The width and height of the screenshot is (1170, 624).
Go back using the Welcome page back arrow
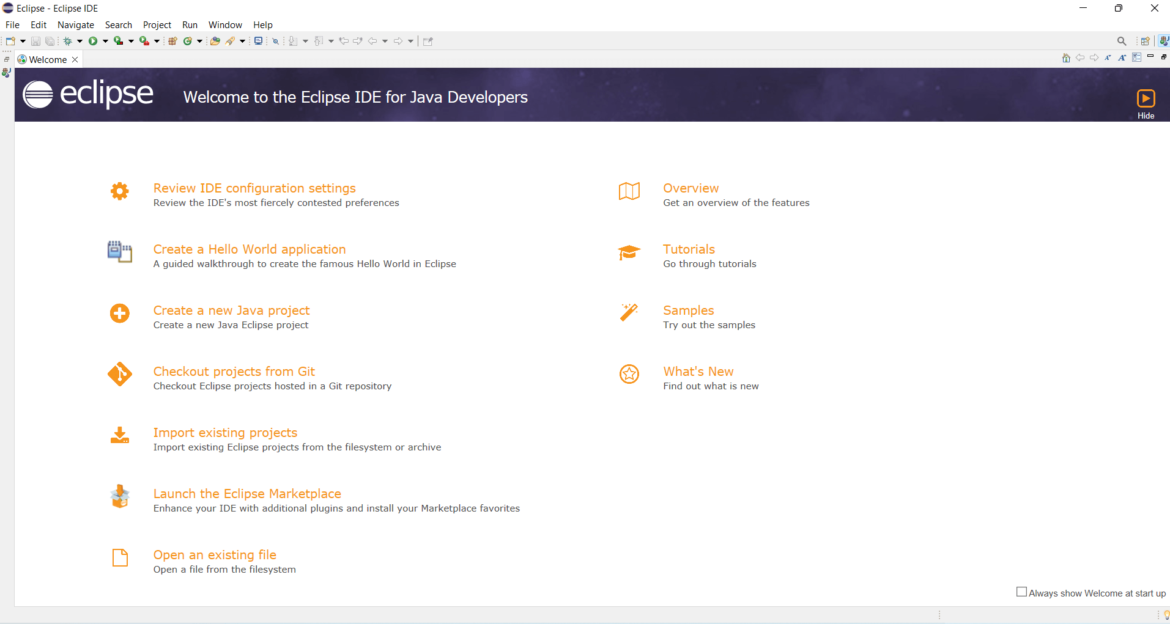click(1080, 57)
